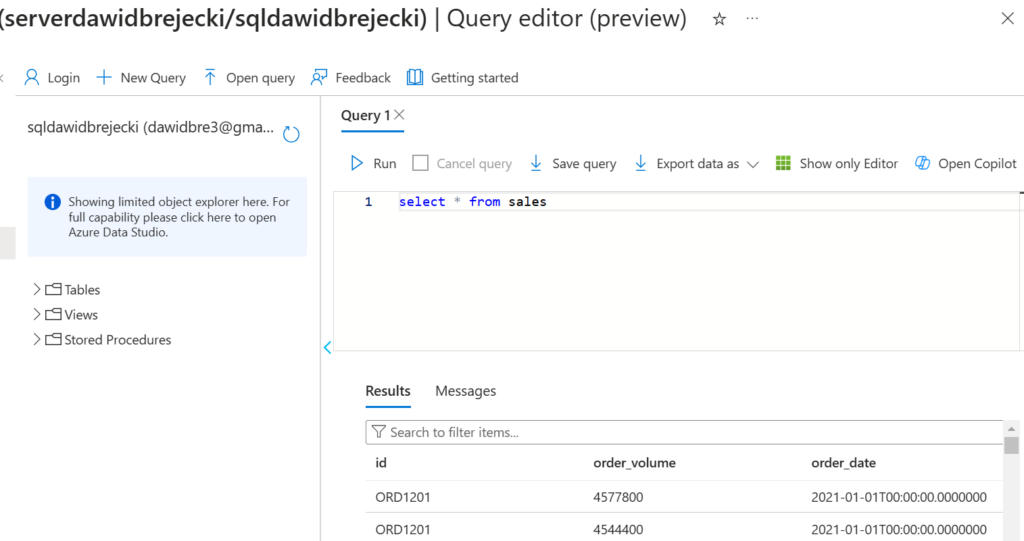Click the Open Copilot icon
The image size is (1024, 541).
coord(922,164)
